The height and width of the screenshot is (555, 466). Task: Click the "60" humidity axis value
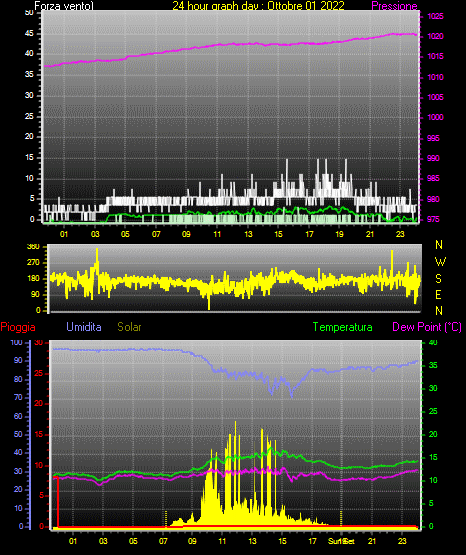18,417
